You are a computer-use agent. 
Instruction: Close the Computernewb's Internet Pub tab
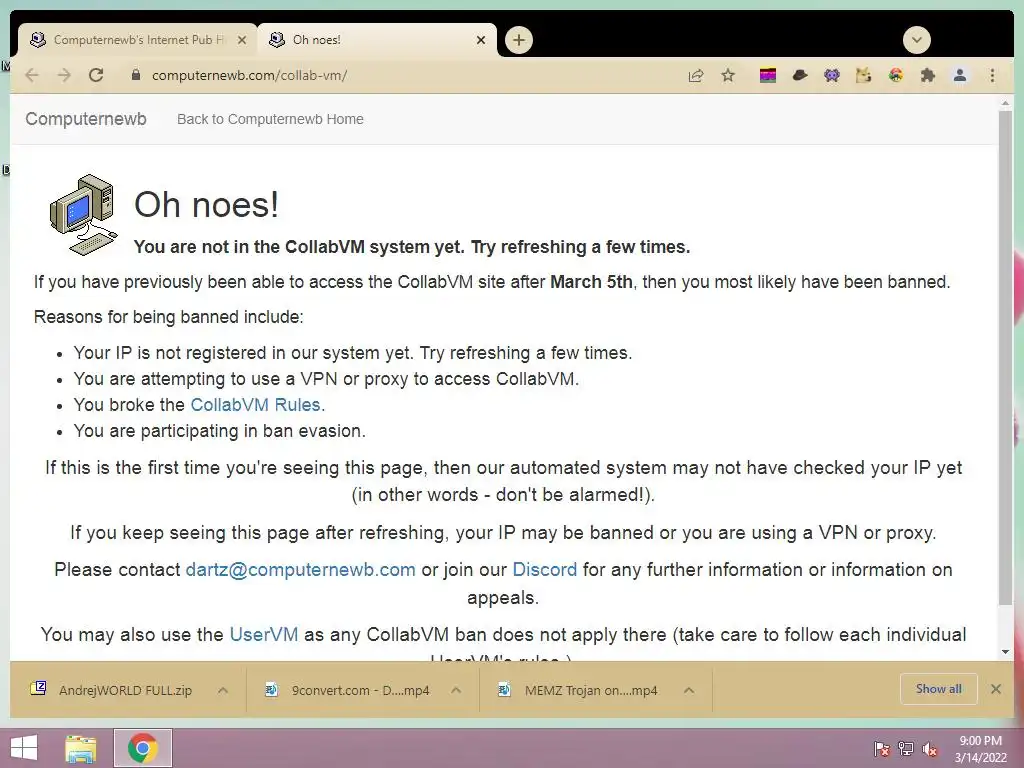[x=242, y=40]
